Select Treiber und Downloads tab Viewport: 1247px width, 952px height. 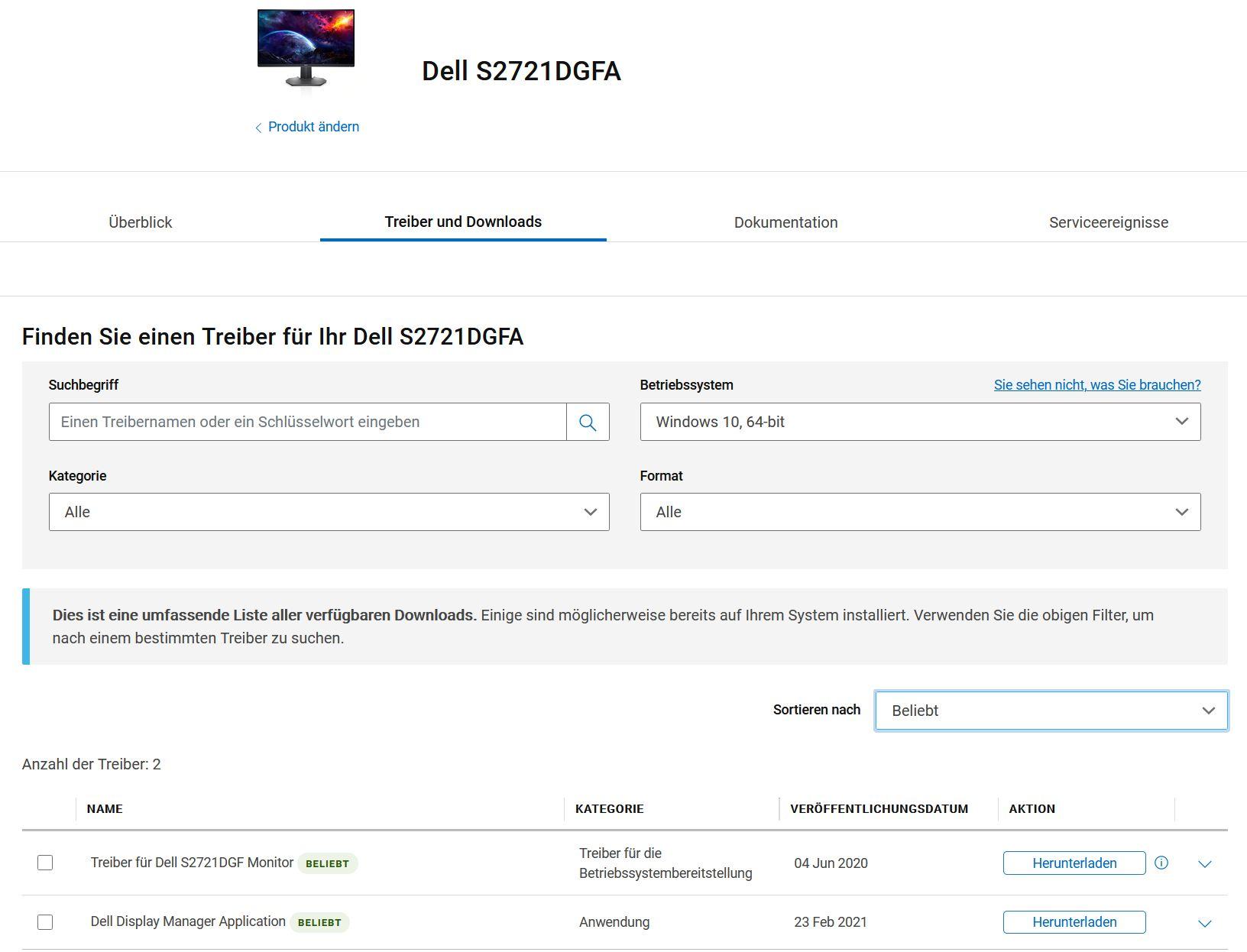(463, 222)
